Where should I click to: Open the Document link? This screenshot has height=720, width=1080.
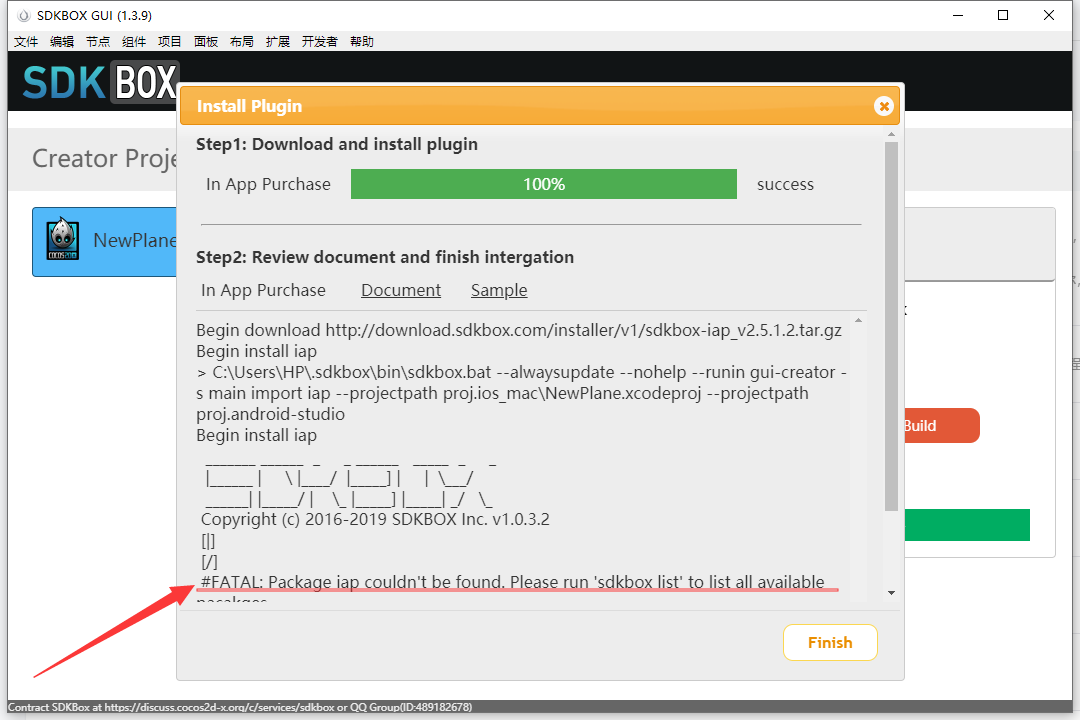(401, 290)
